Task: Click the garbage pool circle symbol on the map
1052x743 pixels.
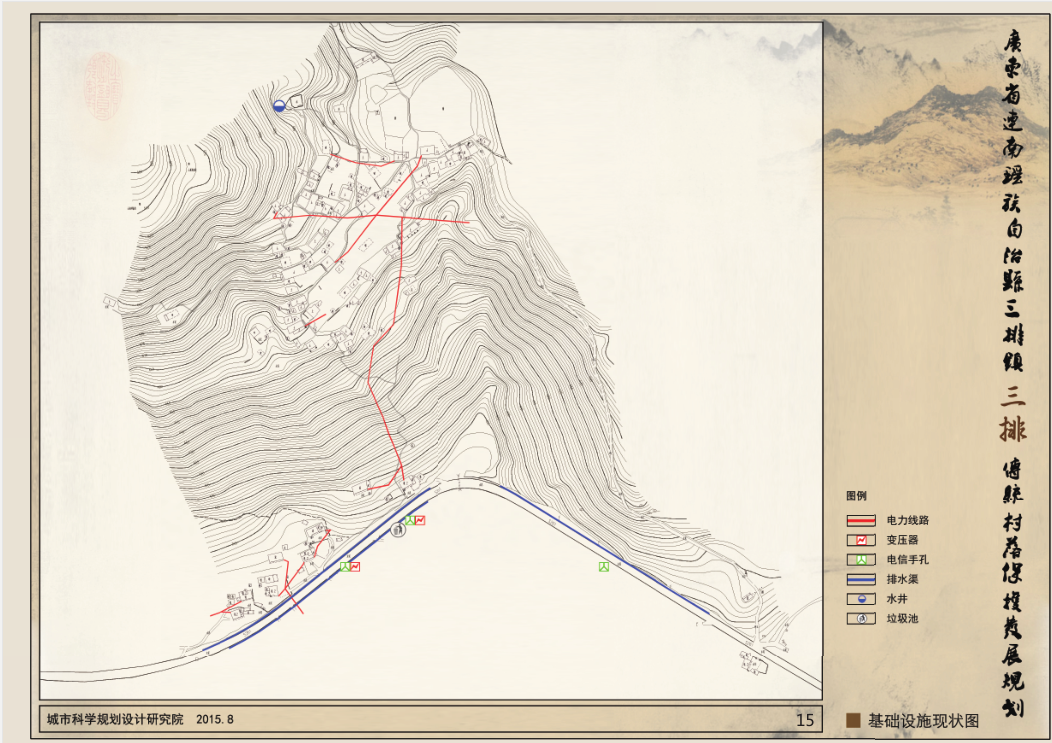Action: (398, 532)
